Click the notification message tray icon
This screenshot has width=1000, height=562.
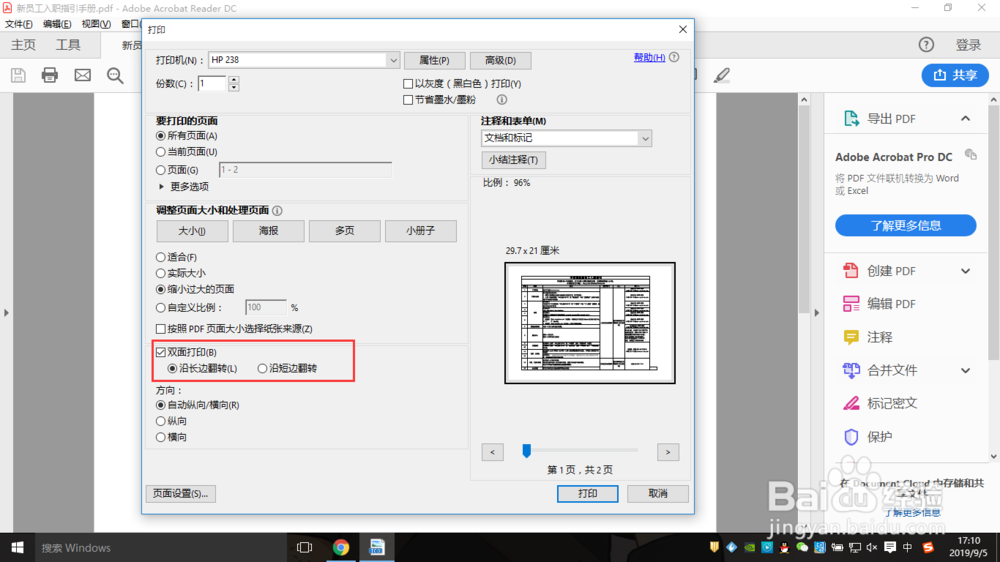coord(890,547)
